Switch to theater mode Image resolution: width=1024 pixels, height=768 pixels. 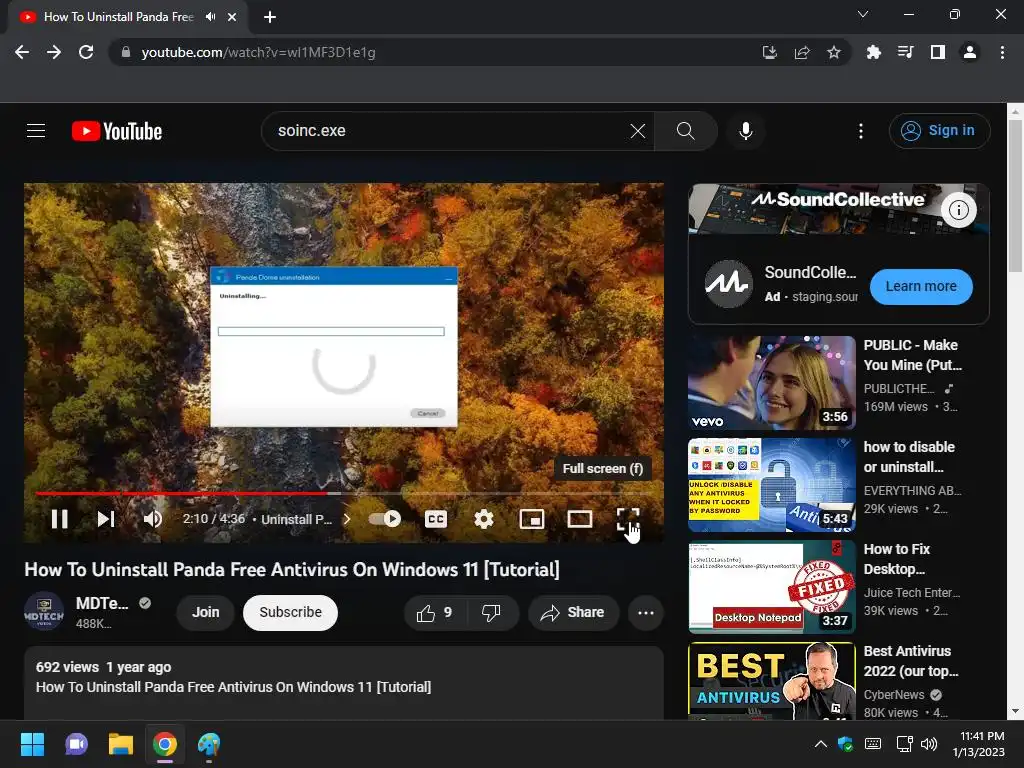(x=579, y=519)
